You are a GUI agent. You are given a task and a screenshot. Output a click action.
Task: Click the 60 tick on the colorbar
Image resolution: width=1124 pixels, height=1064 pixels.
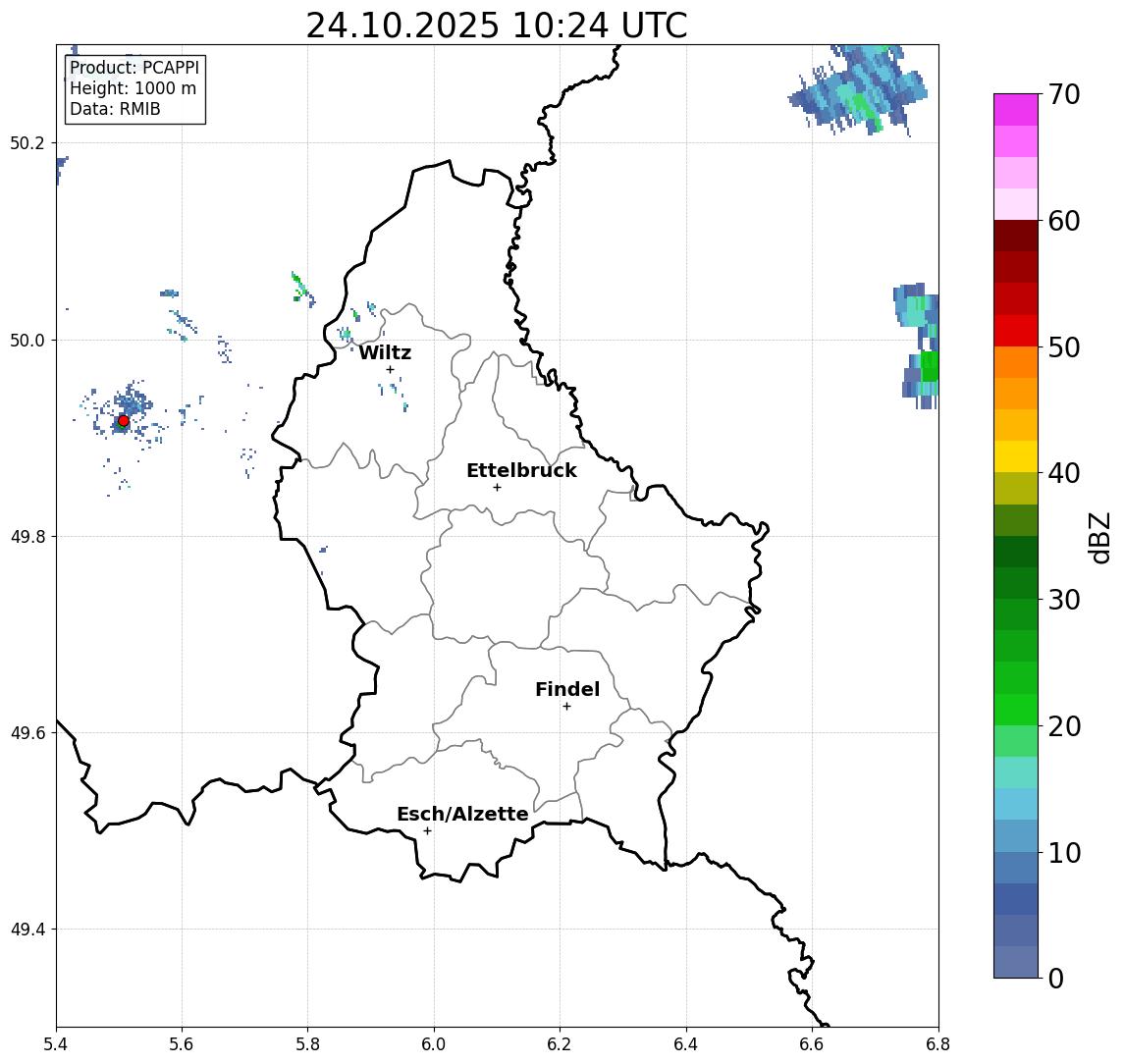(x=1064, y=221)
